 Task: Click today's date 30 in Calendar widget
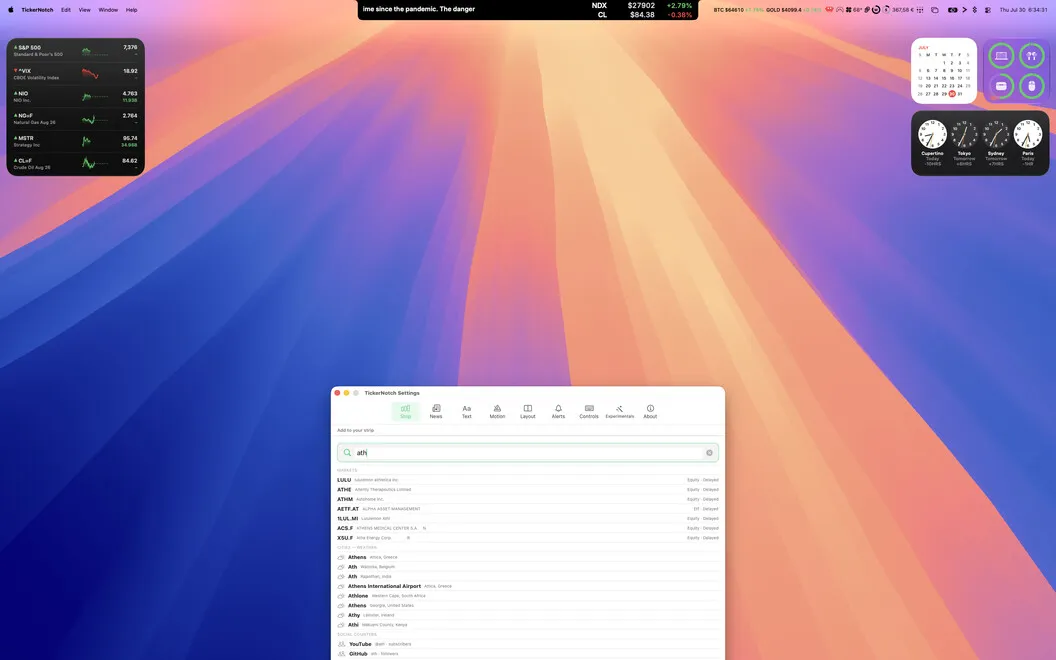[x=952, y=94]
